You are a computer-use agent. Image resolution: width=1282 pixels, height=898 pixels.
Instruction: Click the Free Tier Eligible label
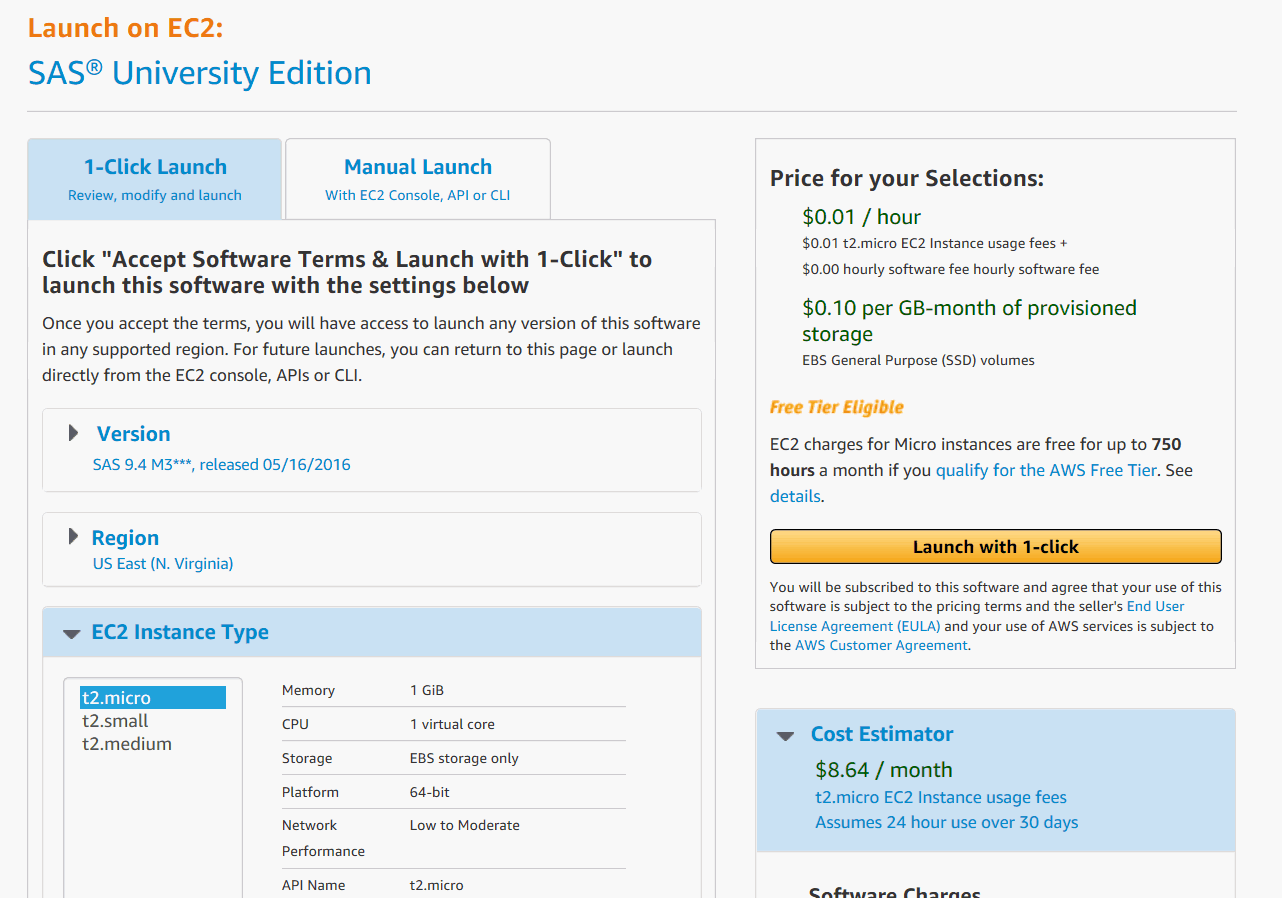coord(837,407)
